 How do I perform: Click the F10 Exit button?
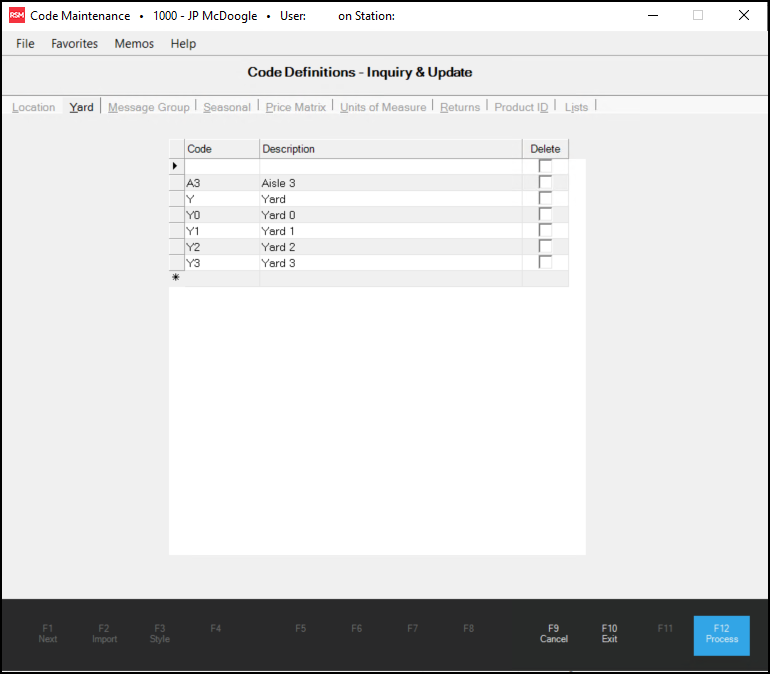[610, 634]
